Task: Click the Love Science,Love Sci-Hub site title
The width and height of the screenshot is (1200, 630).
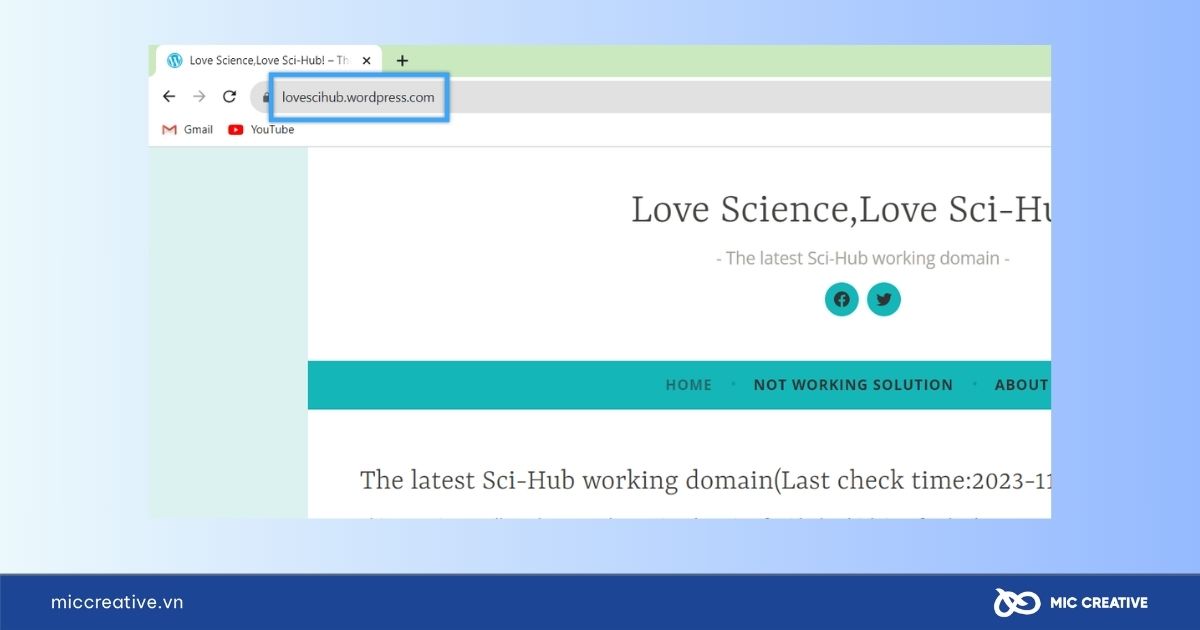Action: click(x=841, y=210)
